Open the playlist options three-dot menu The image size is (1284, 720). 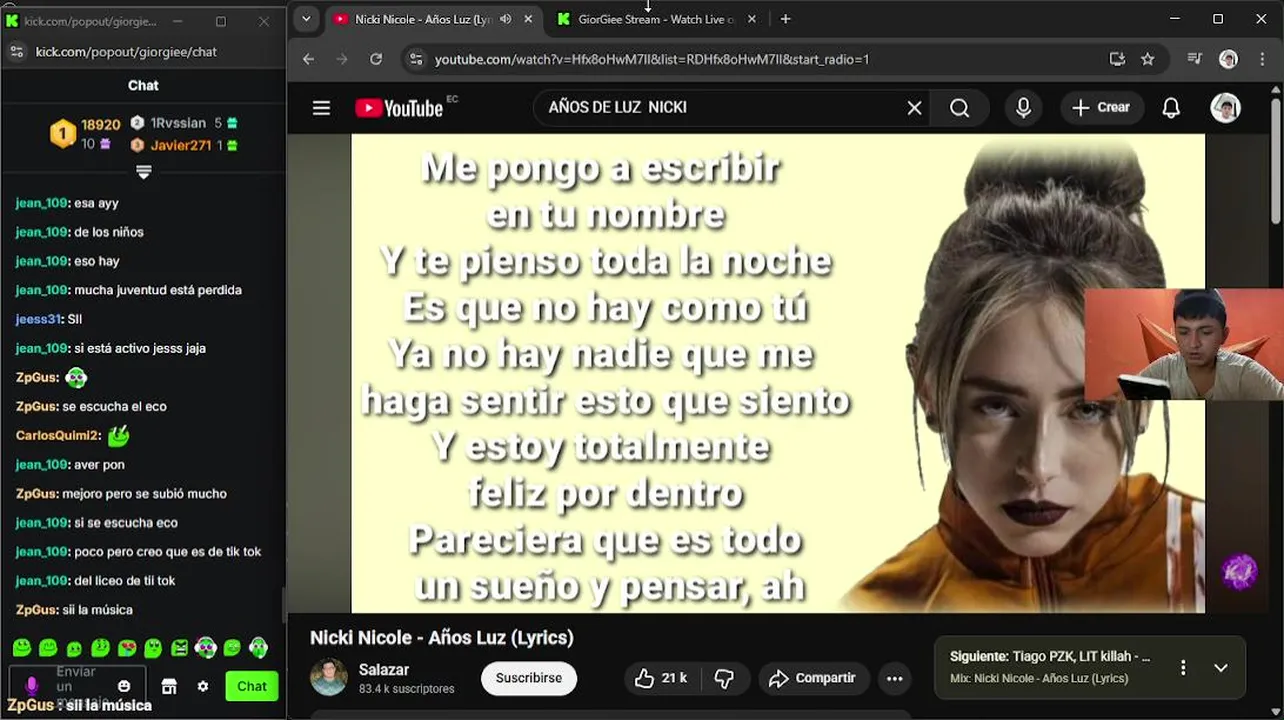click(1183, 667)
